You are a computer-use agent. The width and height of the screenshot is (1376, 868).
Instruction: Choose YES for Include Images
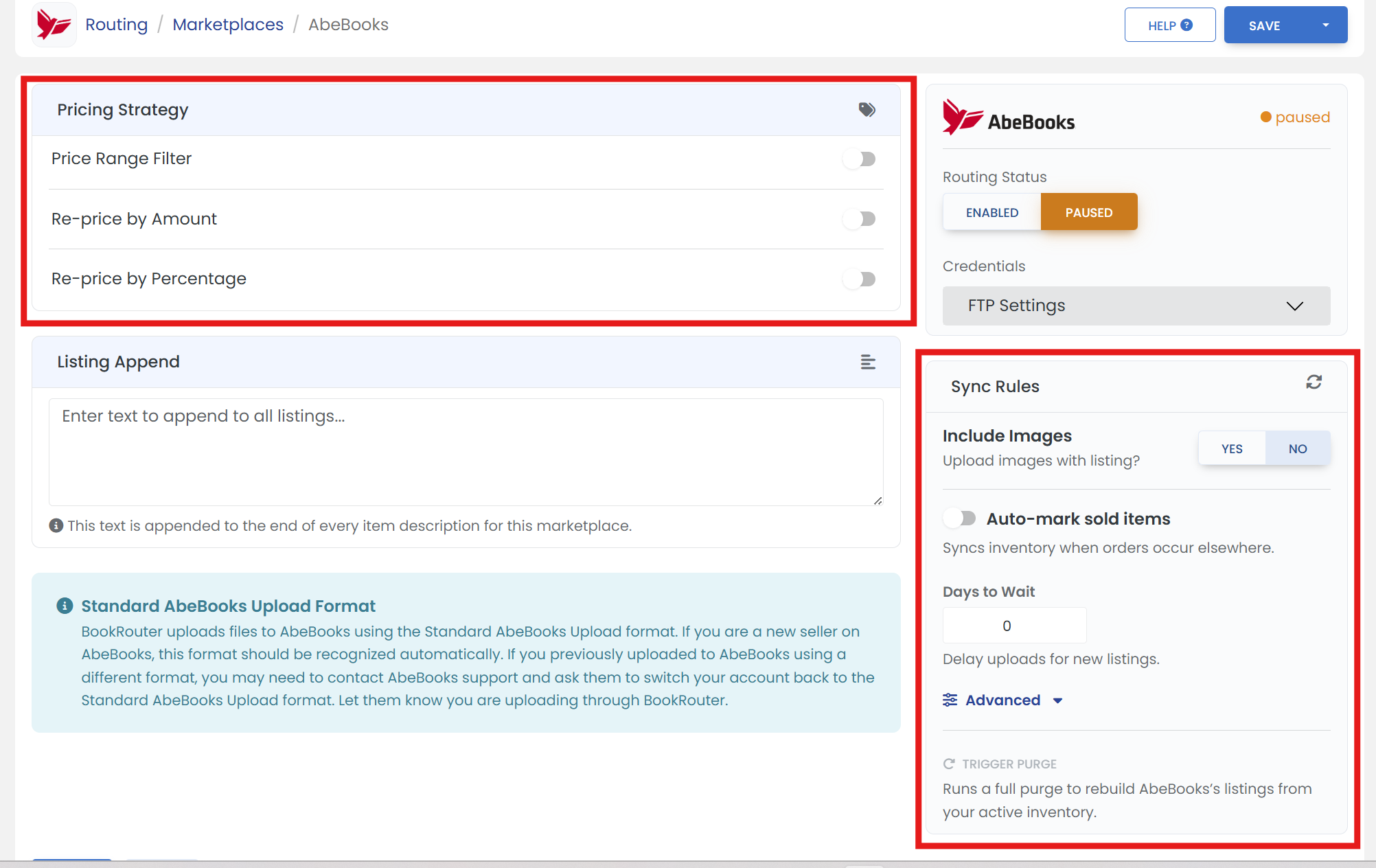[1232, 448]
